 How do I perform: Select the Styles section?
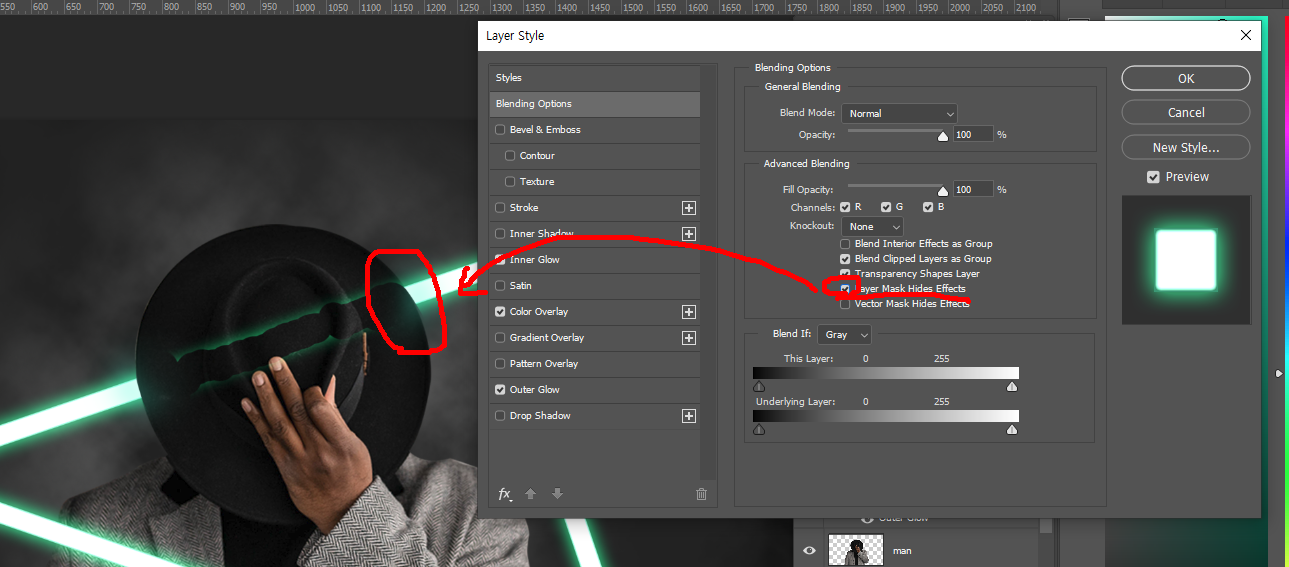coord(594,78)
